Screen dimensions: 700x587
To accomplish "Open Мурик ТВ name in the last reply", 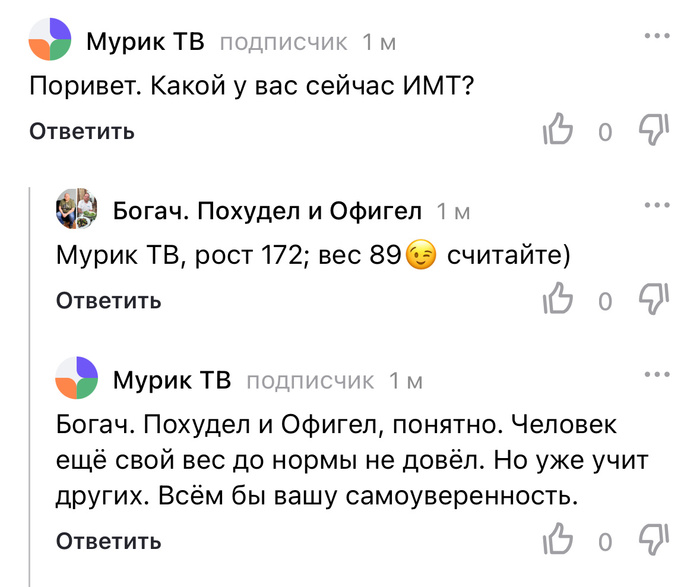I will [172, 381].
